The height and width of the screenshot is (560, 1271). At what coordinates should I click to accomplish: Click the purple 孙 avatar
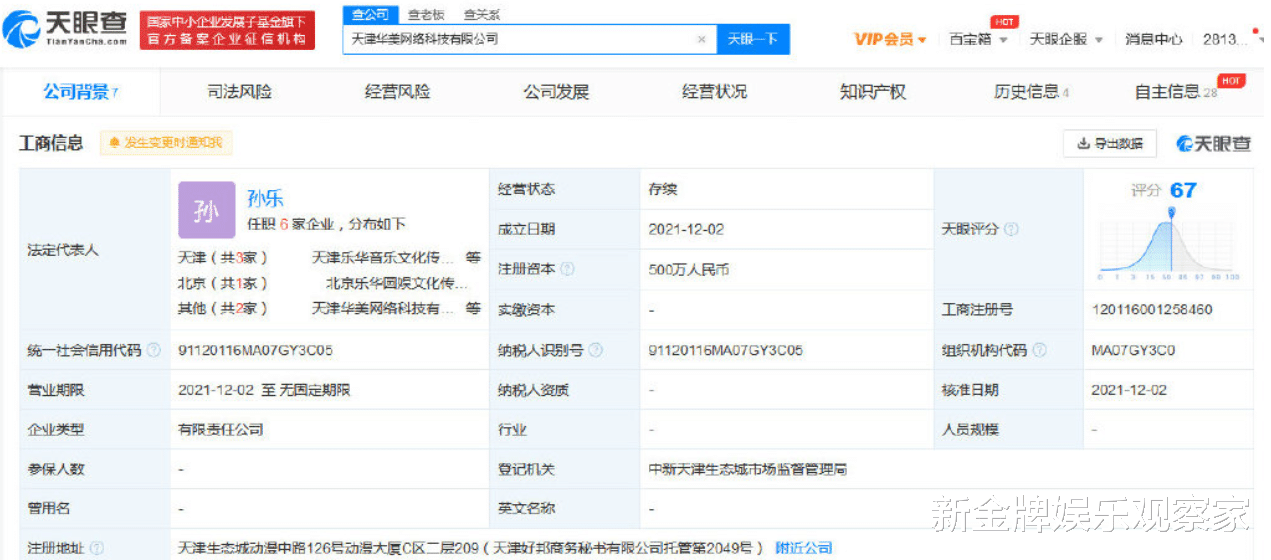tap(206, 210)
